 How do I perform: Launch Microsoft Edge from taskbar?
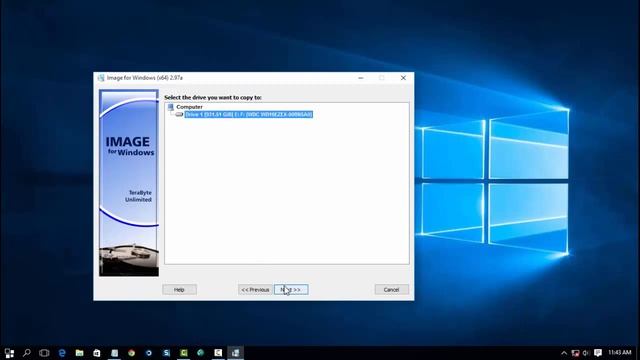point(62,353)
